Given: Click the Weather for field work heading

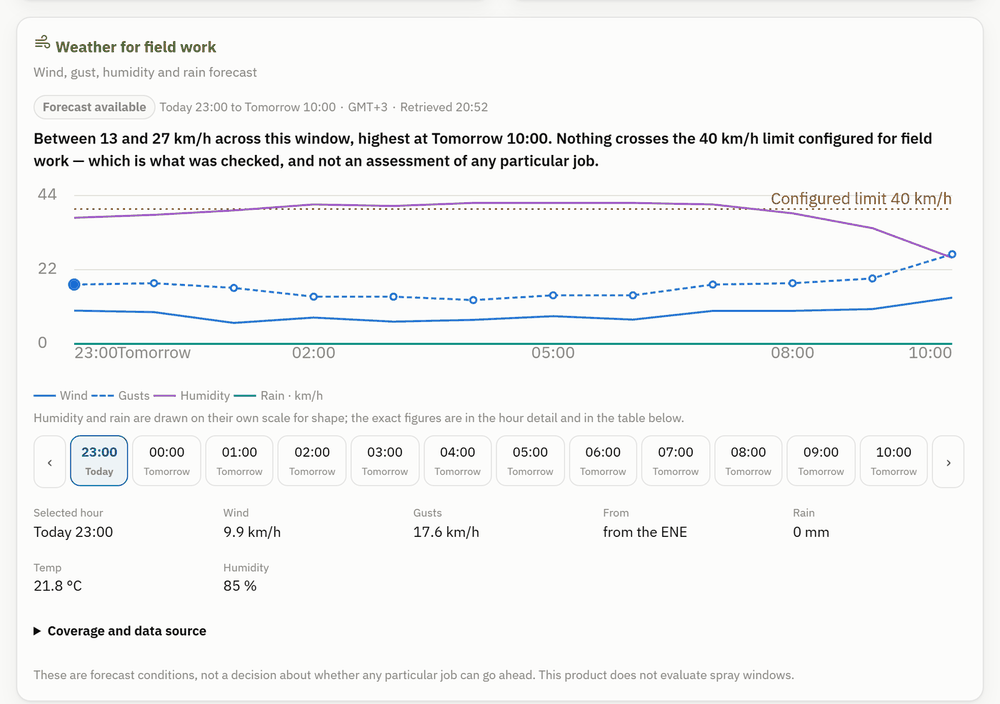Looking at the screenshot, I should click(x=136, y=47).
